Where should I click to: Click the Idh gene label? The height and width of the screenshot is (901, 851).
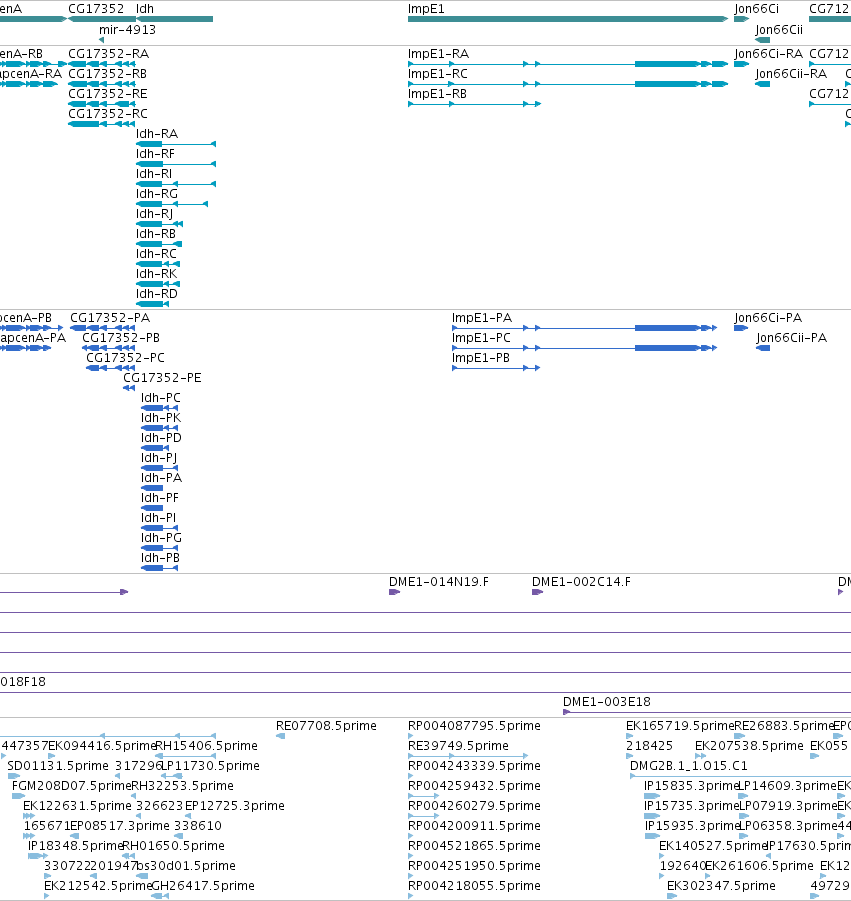[x=145, y=9]
